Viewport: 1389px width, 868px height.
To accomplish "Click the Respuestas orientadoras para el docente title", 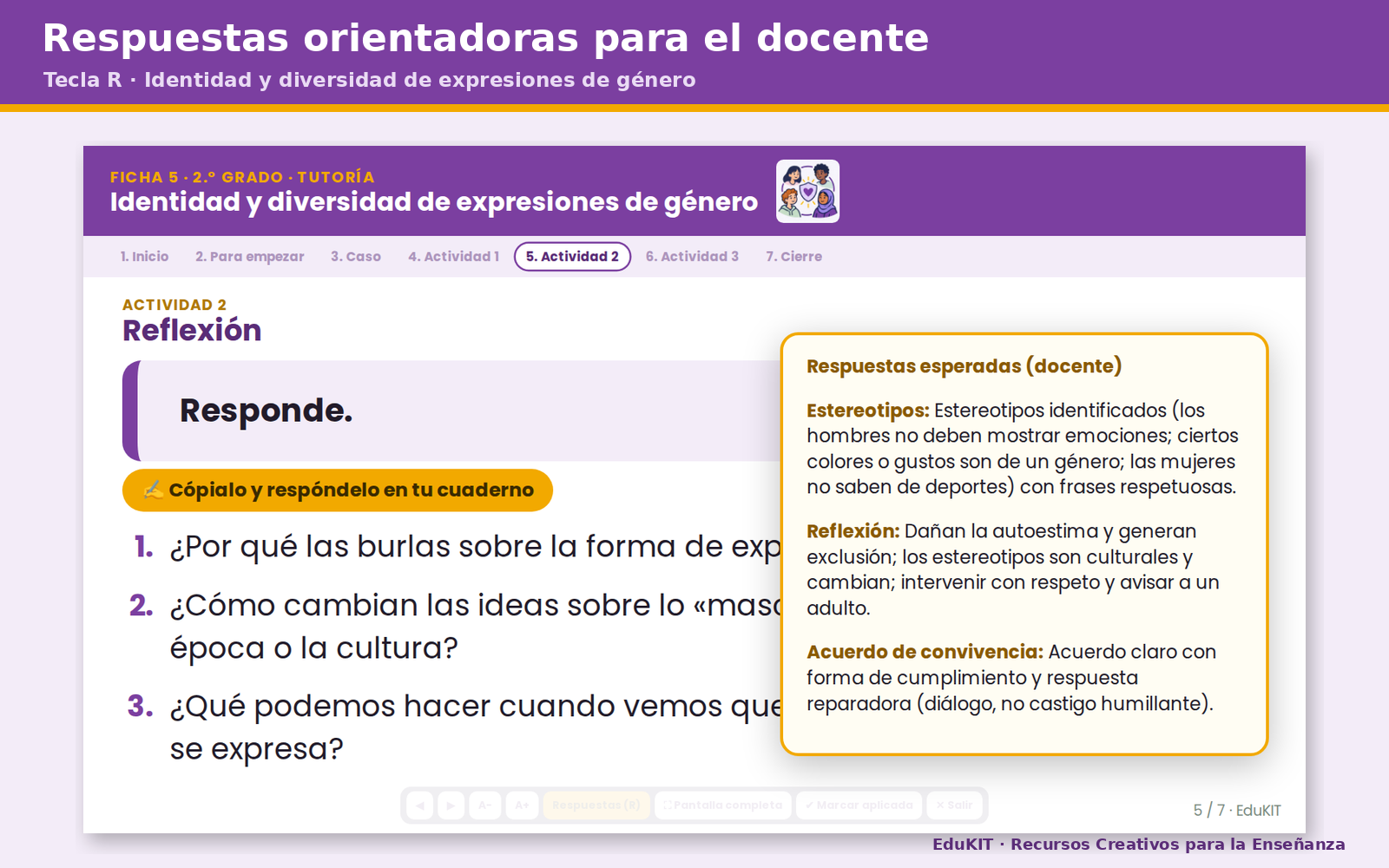I will (486, 38).
